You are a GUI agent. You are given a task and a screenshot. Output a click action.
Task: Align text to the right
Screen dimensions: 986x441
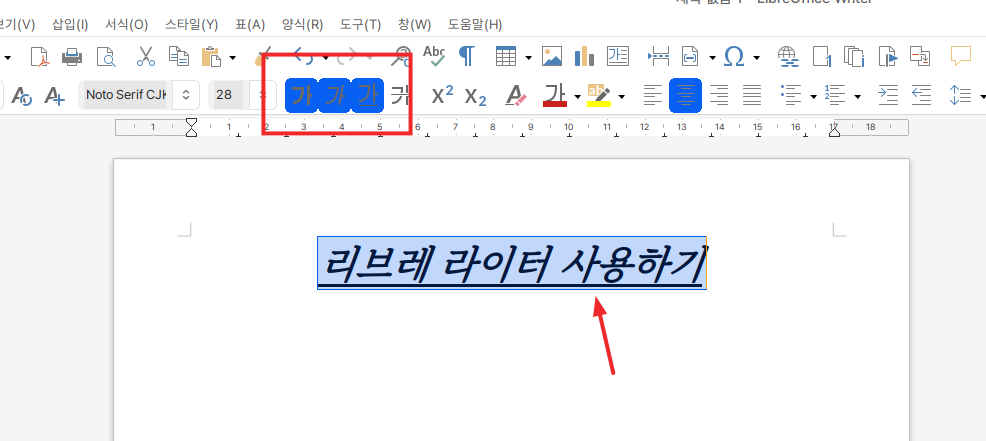coord(718,96)
